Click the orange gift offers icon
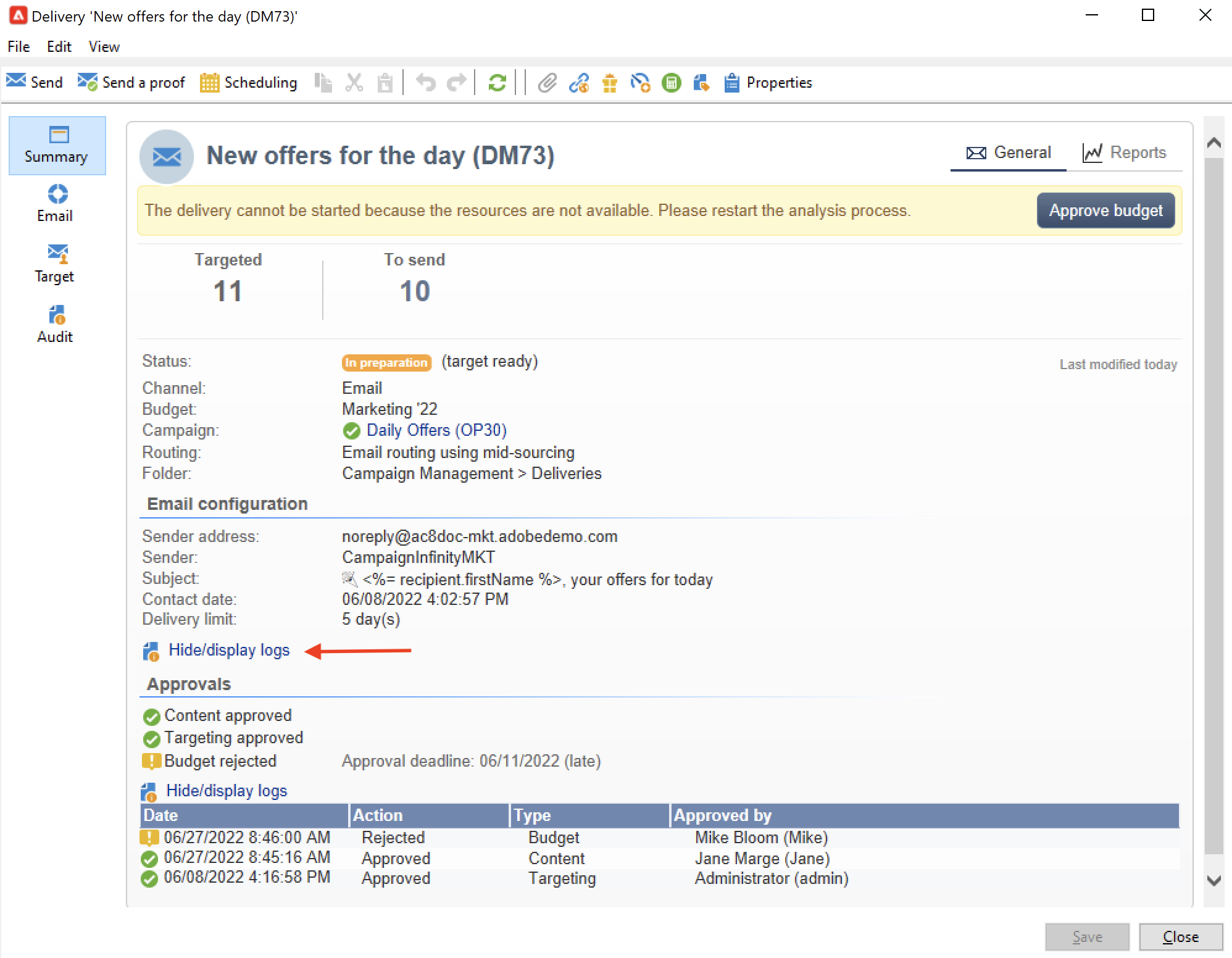This screenshot has width=1232, height=958. pos(609,83)
